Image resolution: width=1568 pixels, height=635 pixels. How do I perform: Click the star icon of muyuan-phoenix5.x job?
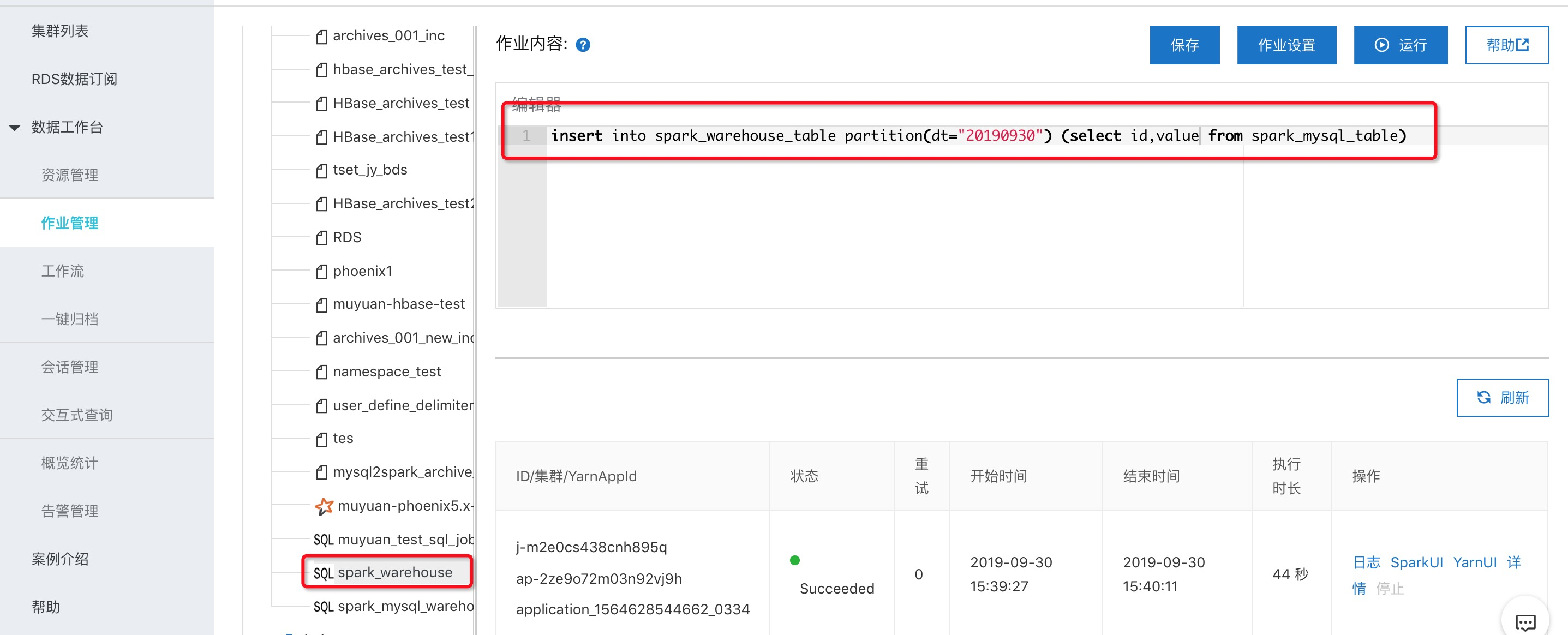324,506
